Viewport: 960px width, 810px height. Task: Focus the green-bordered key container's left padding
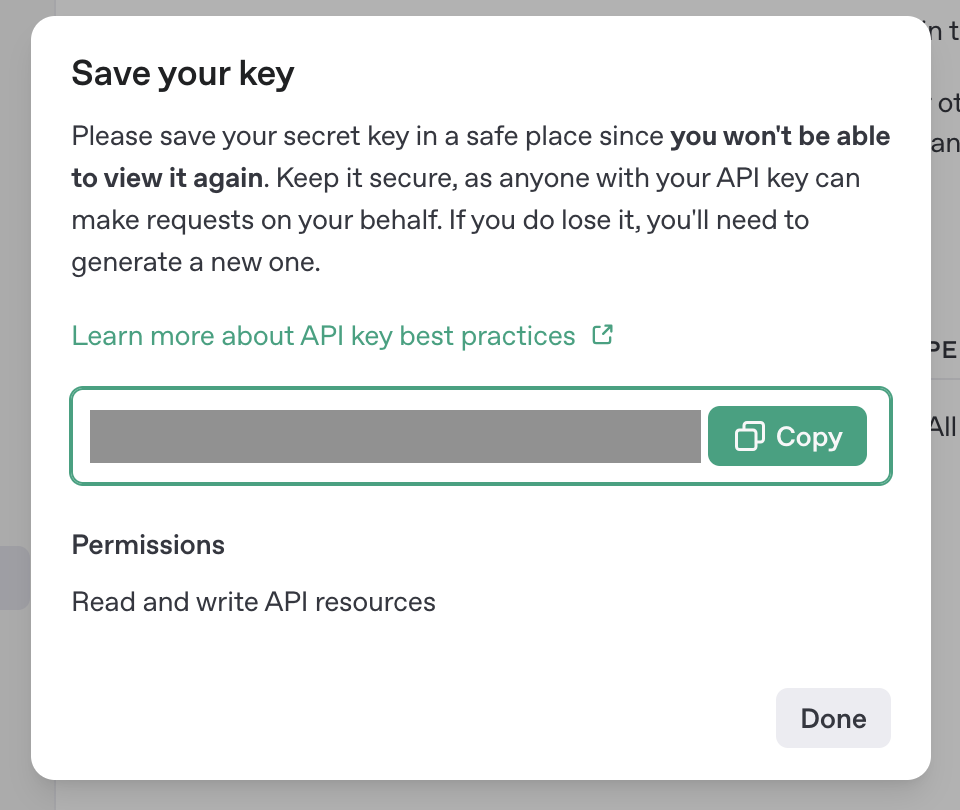click(x=81, y=436)
